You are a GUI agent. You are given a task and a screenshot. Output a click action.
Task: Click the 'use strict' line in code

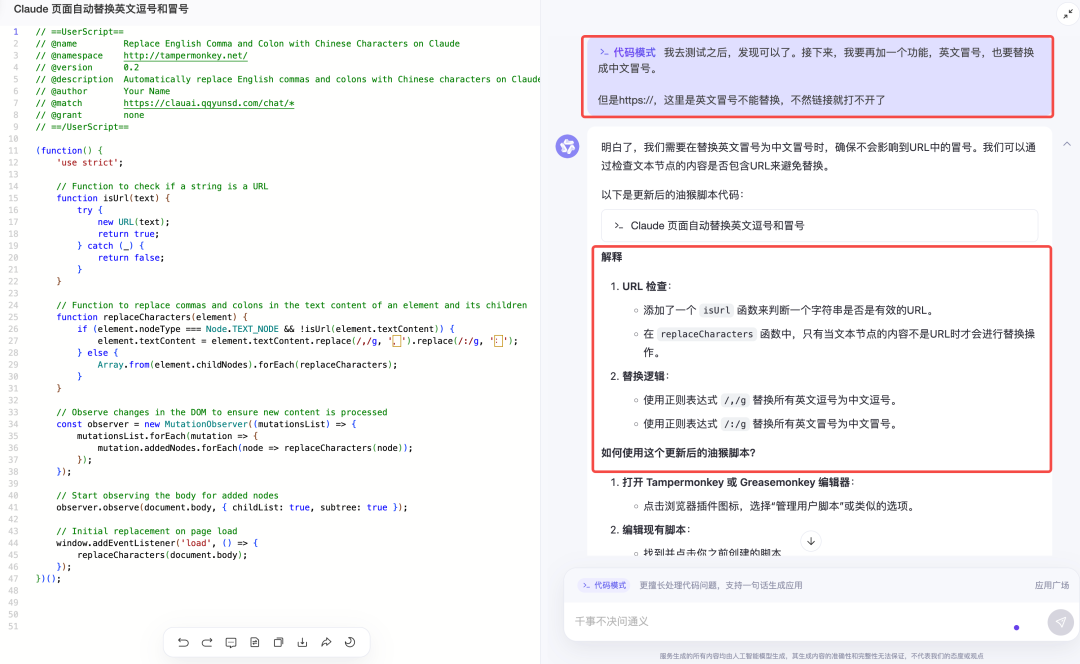coord(90,163)
